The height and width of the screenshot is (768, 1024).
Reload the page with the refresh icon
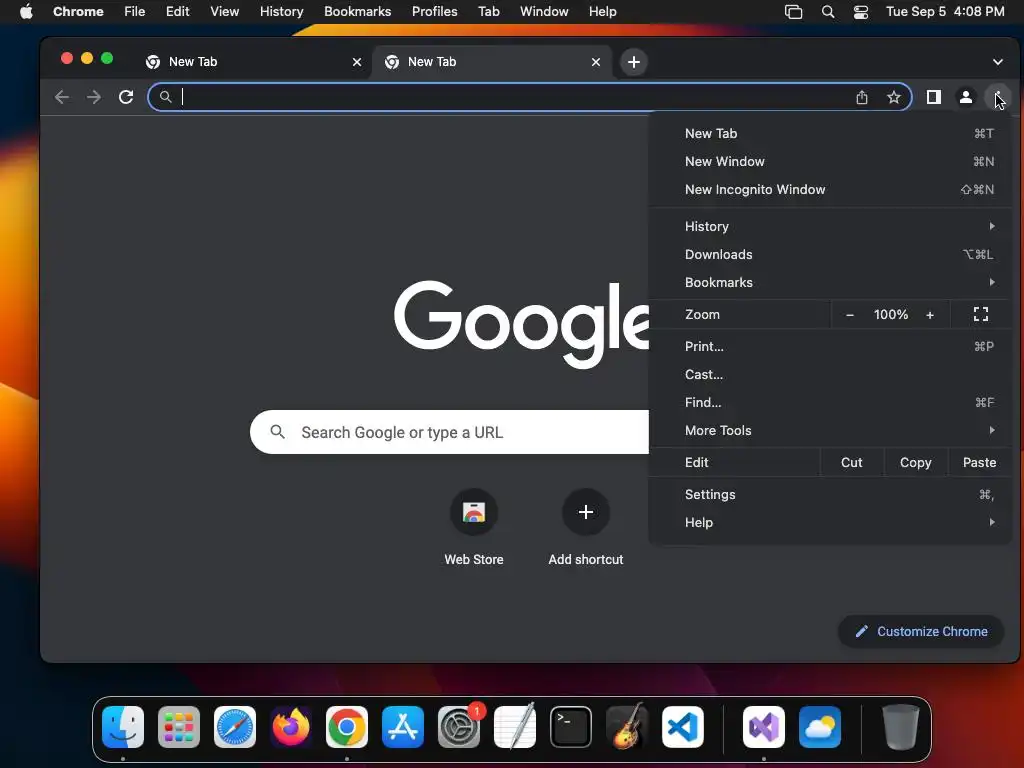(126, 97)
